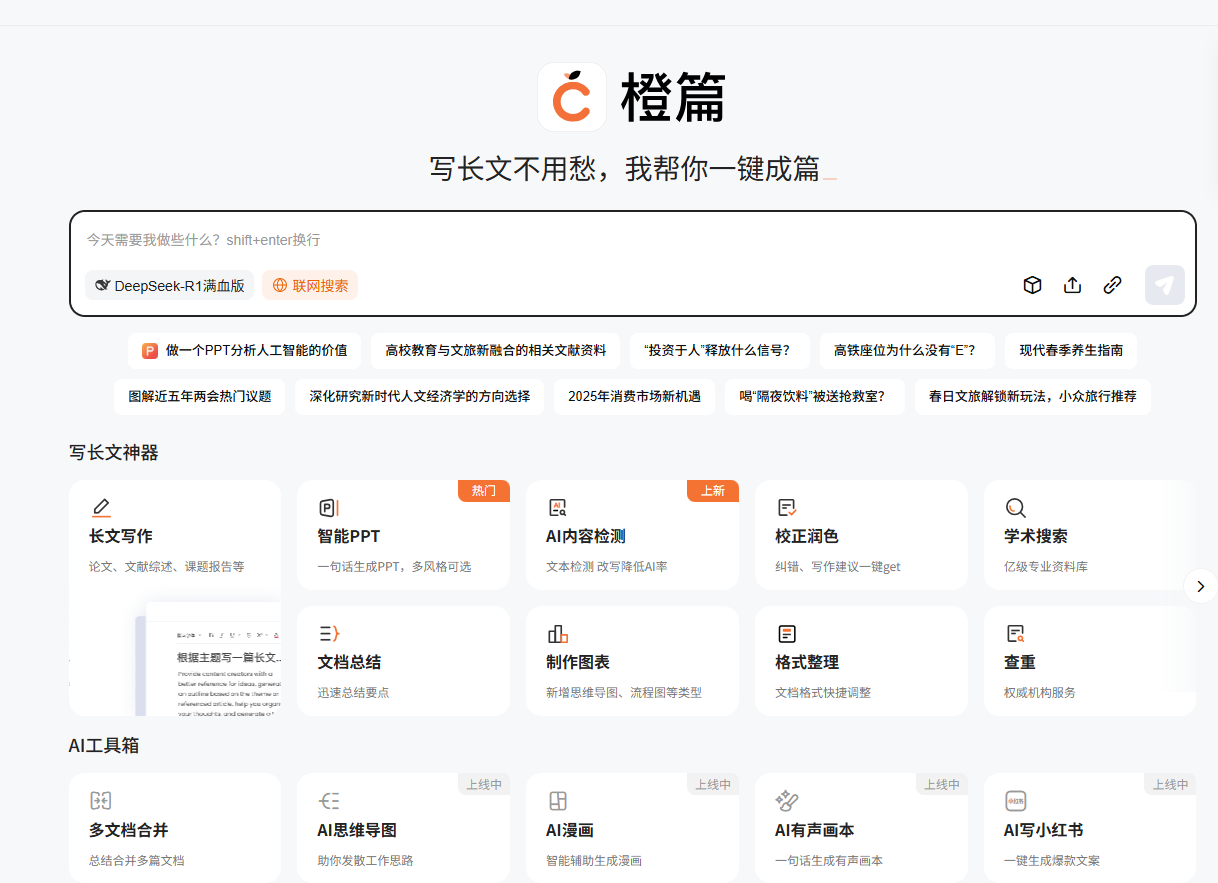Click the paper-plane send button
This screenshot has height=883, width=1218.
coord(1165,285)
